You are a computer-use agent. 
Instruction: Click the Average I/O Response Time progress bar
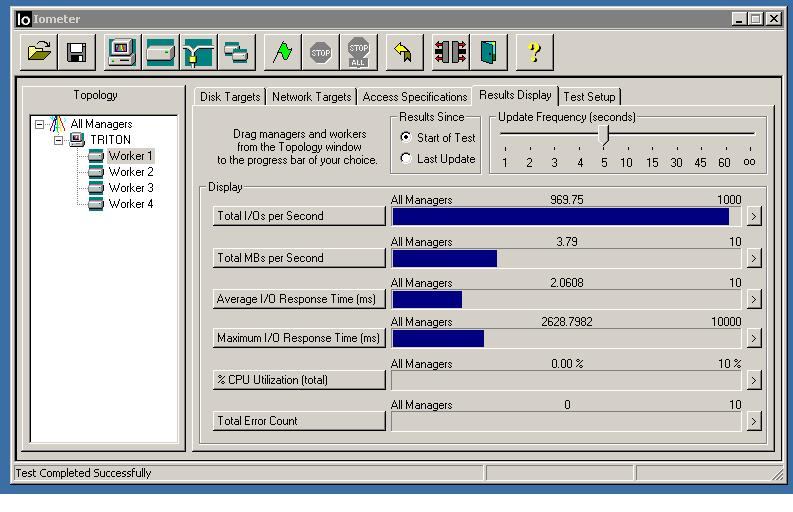[566, 299]
